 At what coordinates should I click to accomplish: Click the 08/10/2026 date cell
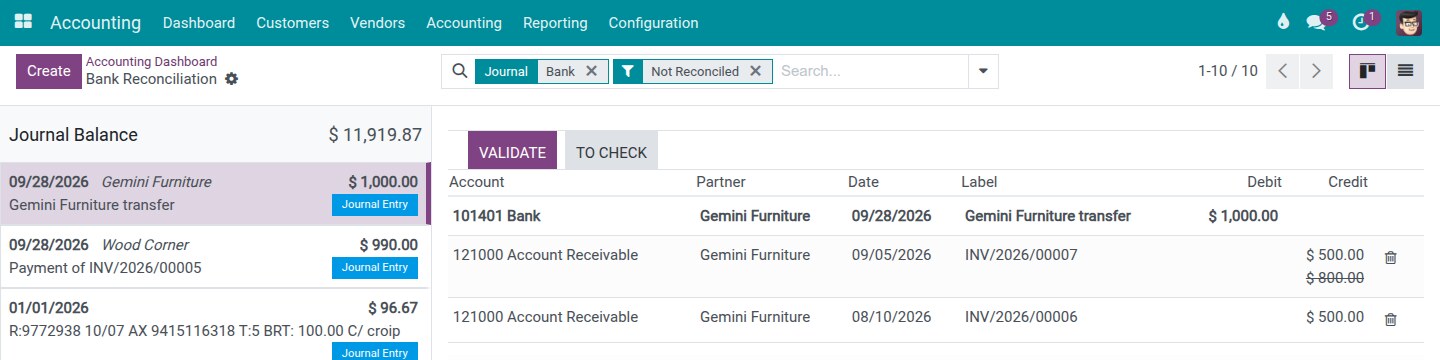coord(891,317)
